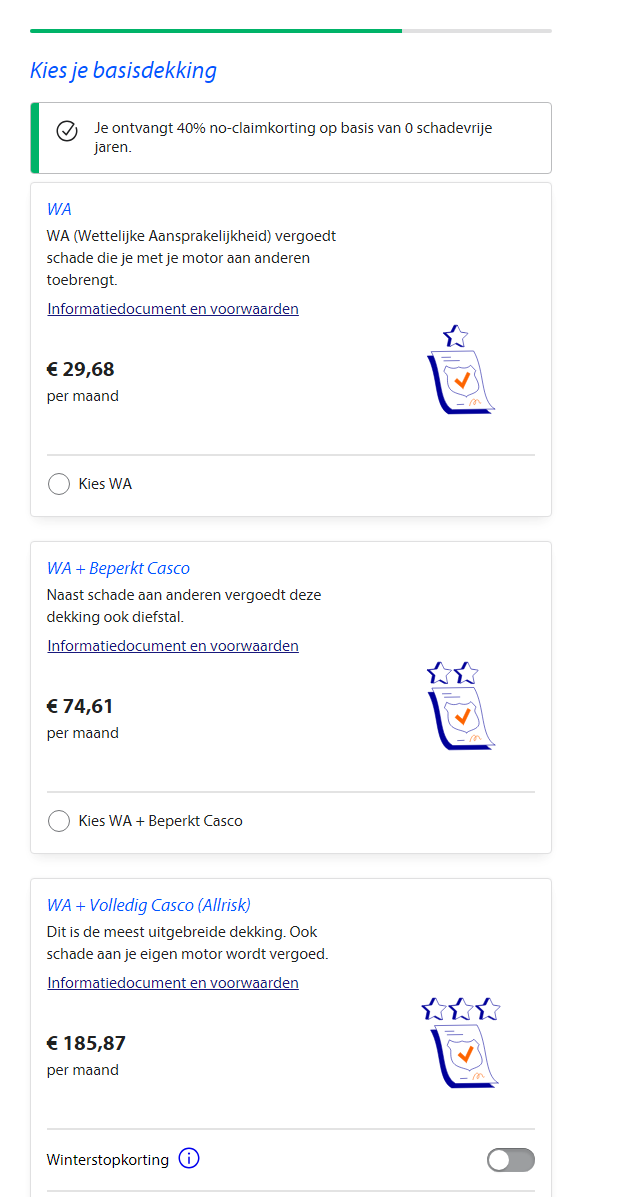Click the green progress bar at top

216,31
